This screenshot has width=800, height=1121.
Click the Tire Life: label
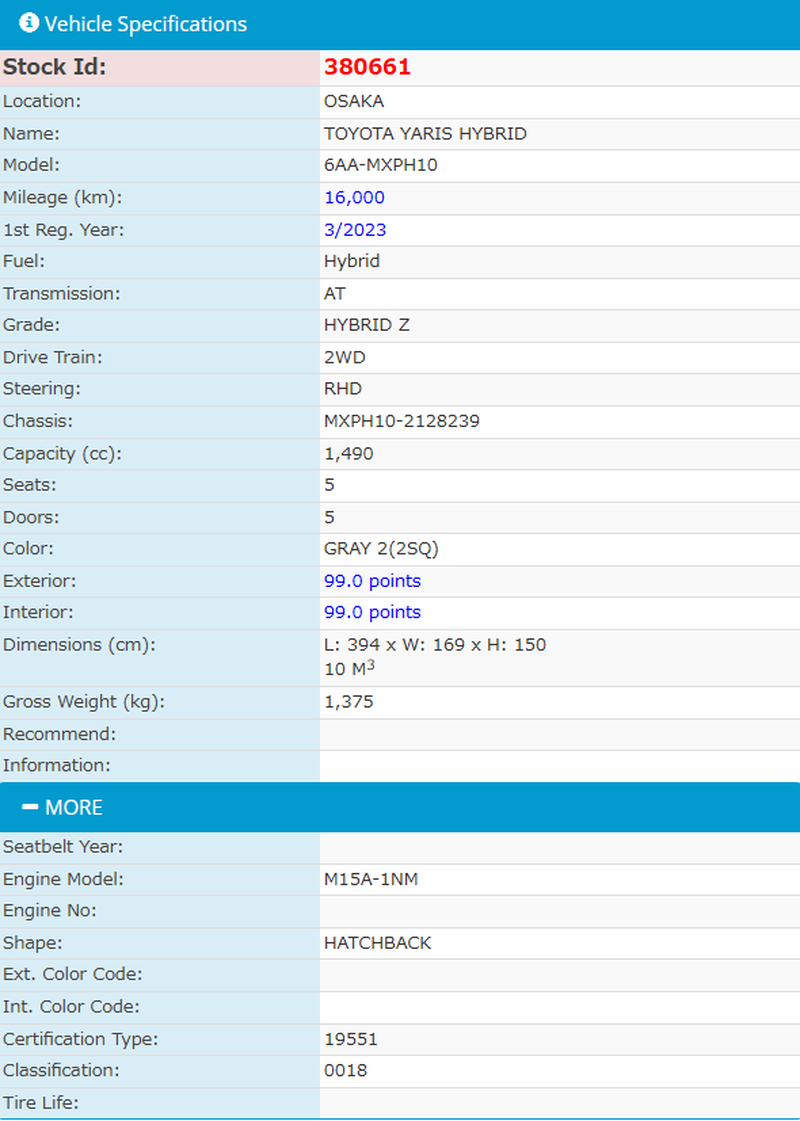pyautogui.click(x=41, y=1102)
